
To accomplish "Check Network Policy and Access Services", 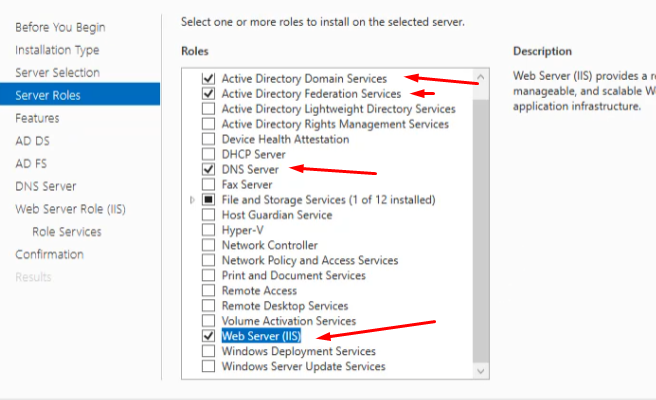I will (x=208, y=260).
